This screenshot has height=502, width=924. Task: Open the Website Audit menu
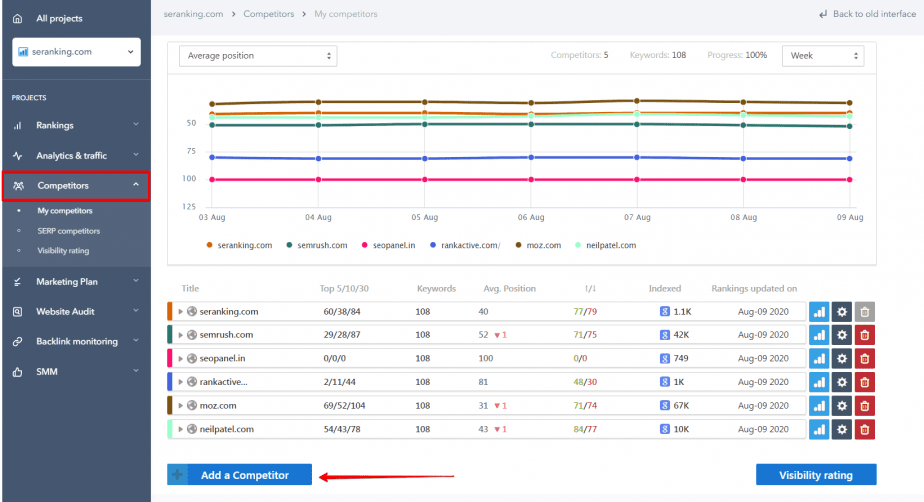click(x=76, y=312)
